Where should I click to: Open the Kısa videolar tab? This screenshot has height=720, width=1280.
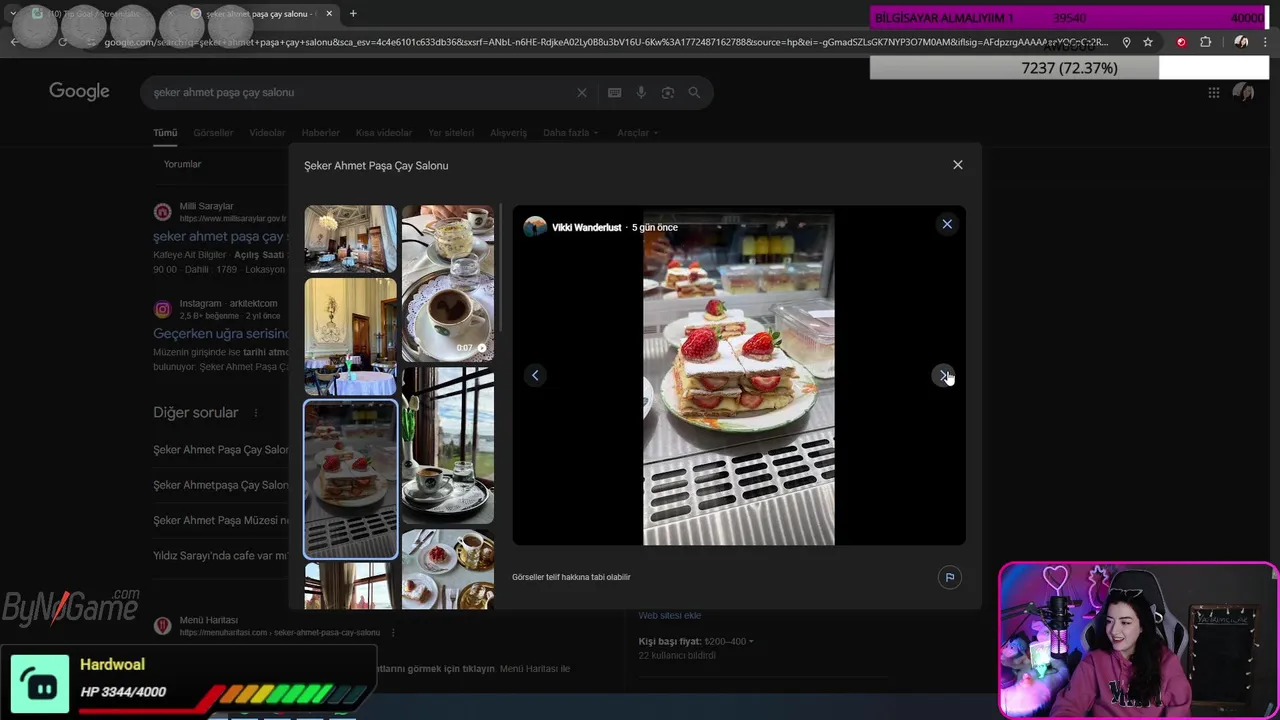click(384, 132)
